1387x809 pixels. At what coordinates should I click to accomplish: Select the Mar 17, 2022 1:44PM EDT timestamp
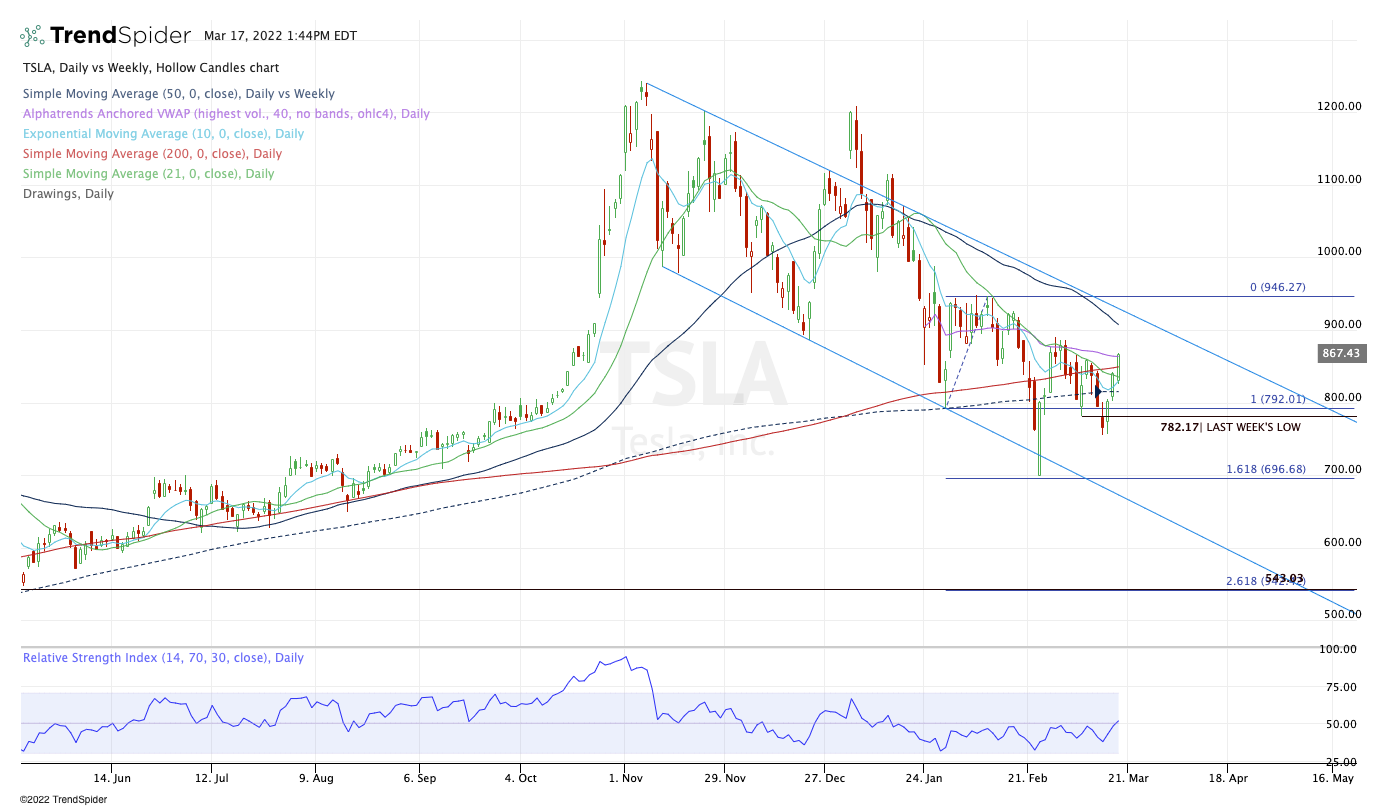[280, 35]
